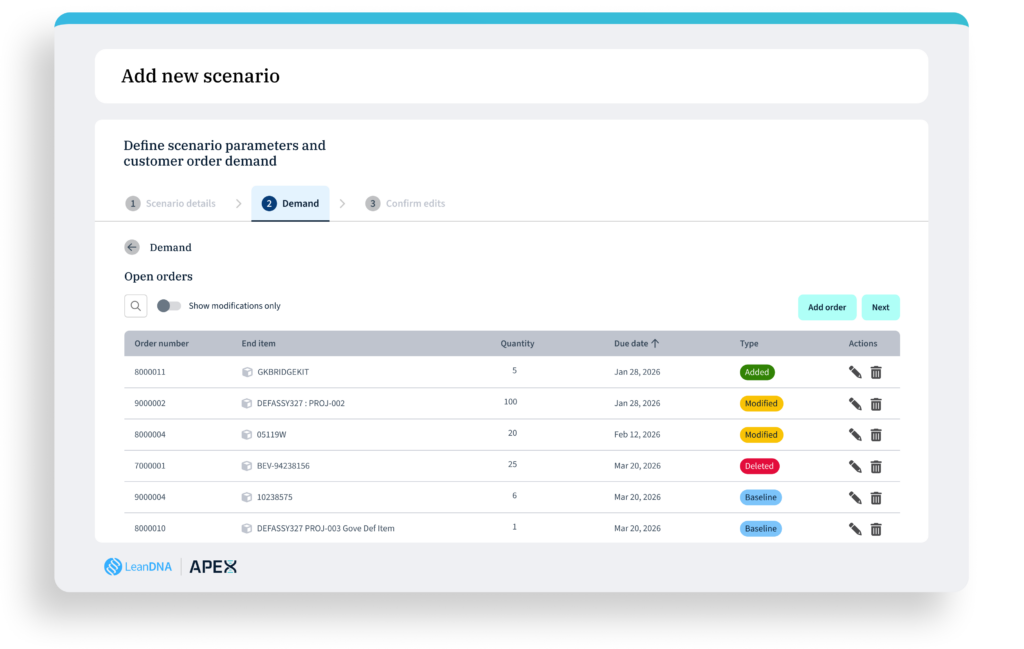Edit order 8000004 with pencil icon
Screen dimensions: 1024x649
pos(855,435)
